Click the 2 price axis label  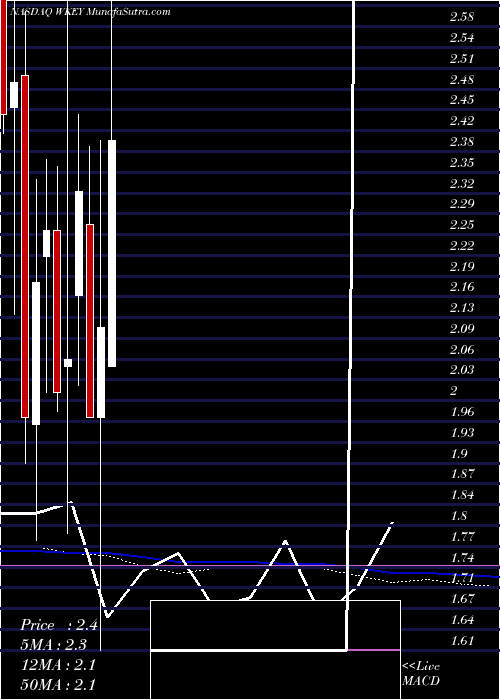pos(454,391)
